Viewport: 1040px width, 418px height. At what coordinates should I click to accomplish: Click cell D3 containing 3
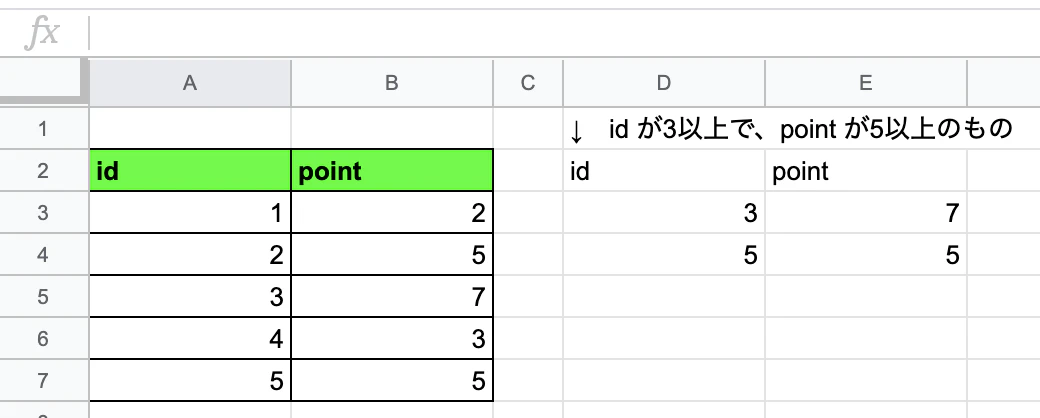point(664,213)
